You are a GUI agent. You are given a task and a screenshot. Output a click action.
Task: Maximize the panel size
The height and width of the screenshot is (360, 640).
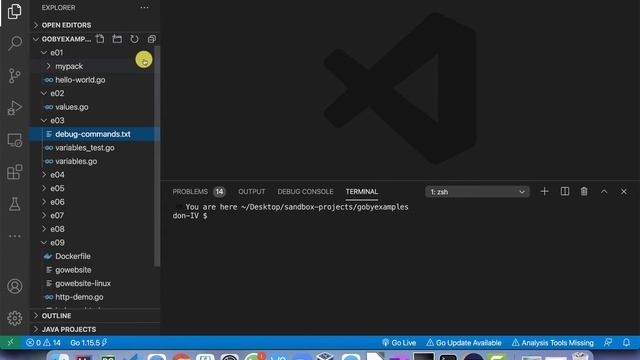tap(604, 191)
